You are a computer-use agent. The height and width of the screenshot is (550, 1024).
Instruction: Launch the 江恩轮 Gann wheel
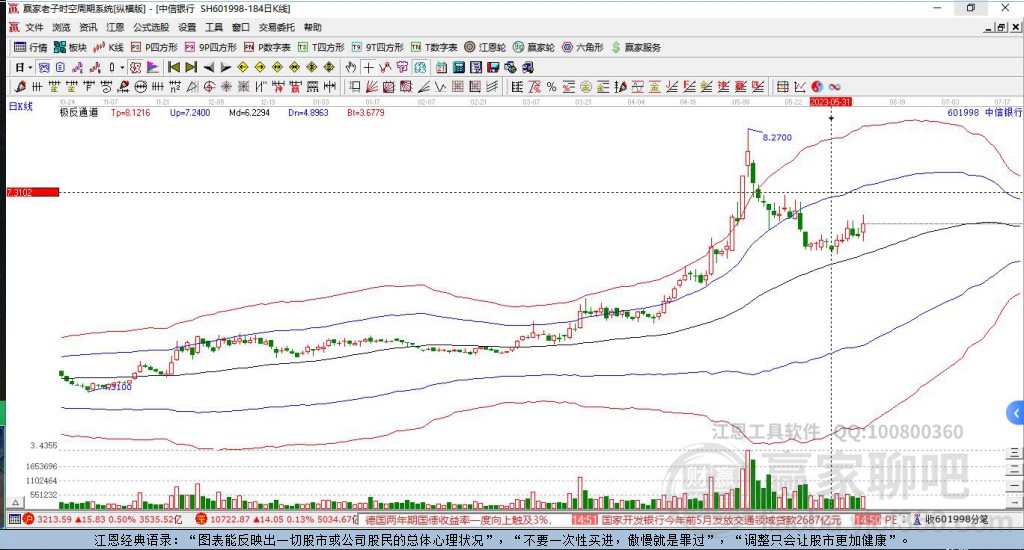[485, 47]
